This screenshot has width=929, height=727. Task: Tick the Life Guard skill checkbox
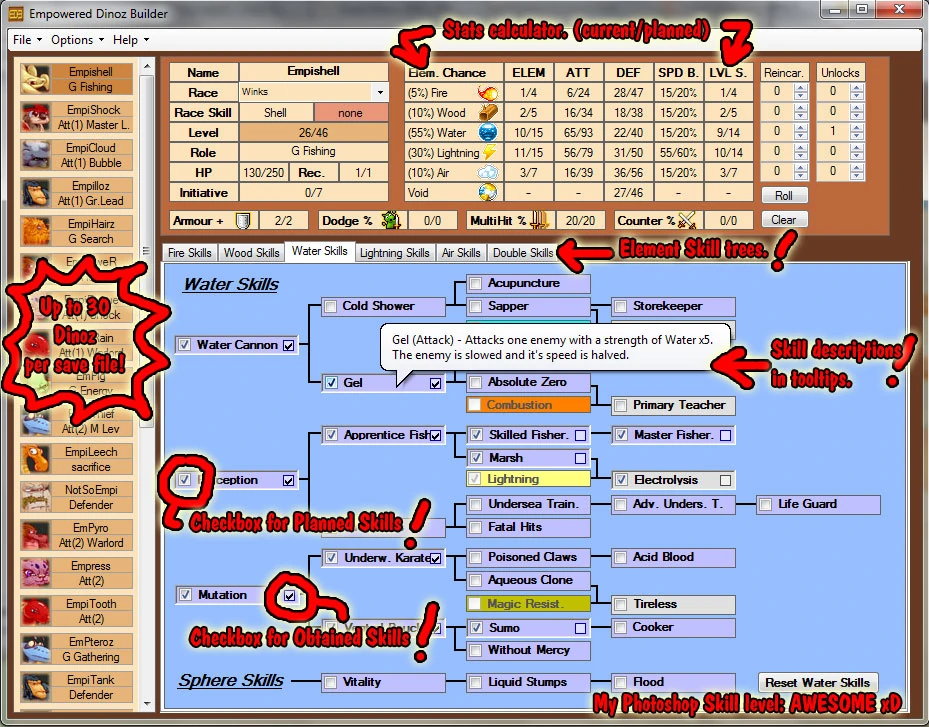coord(765,504)
